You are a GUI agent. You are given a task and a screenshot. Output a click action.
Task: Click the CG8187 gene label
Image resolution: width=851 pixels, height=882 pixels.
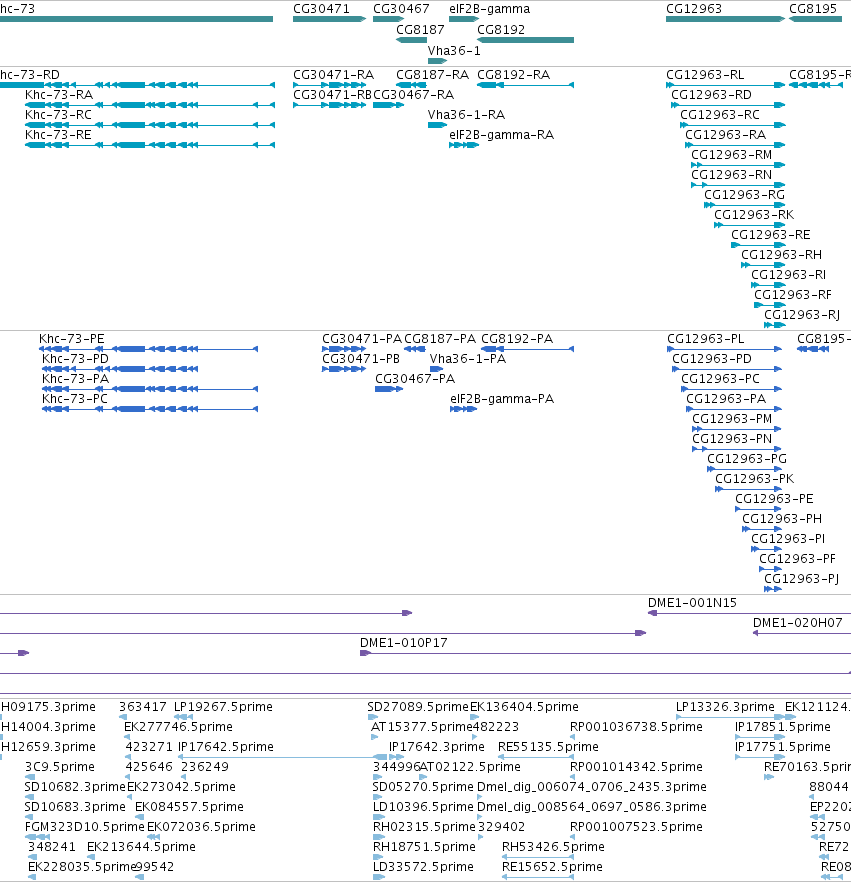[420, 30]
